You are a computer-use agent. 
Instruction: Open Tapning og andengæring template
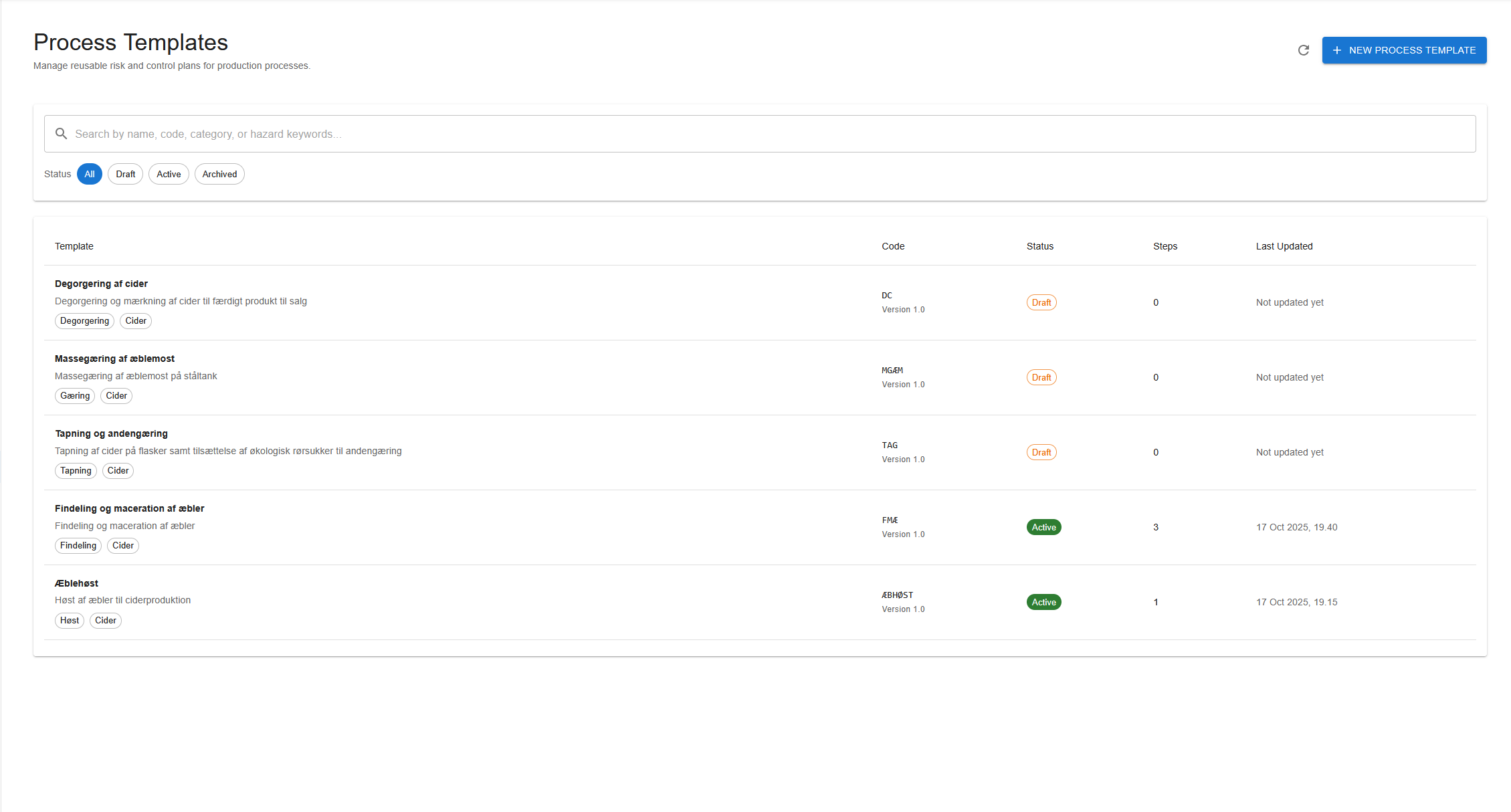(x=111, y=433)
